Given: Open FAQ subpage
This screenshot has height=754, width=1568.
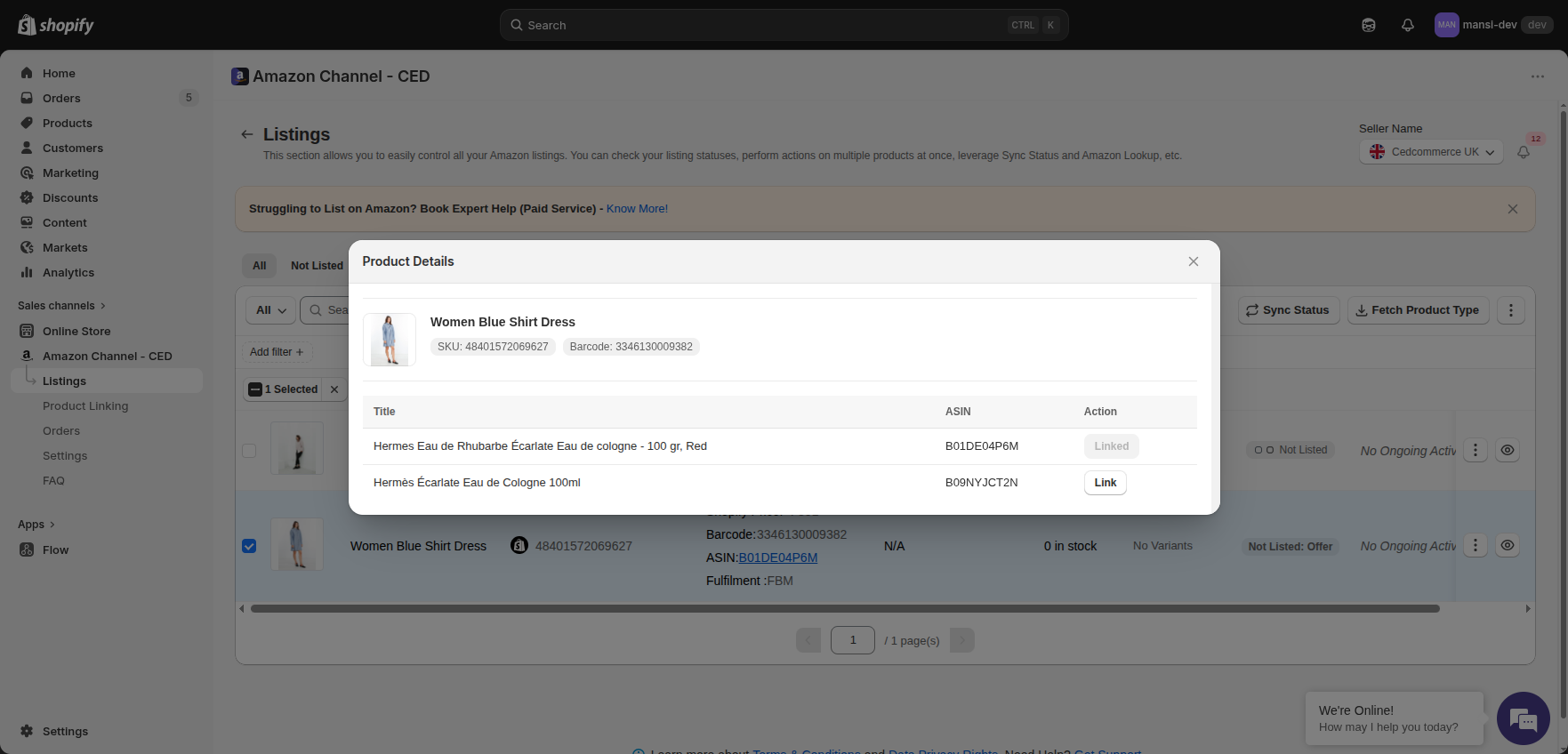Looking at the screenshot, I should click(x=53, y=480).
